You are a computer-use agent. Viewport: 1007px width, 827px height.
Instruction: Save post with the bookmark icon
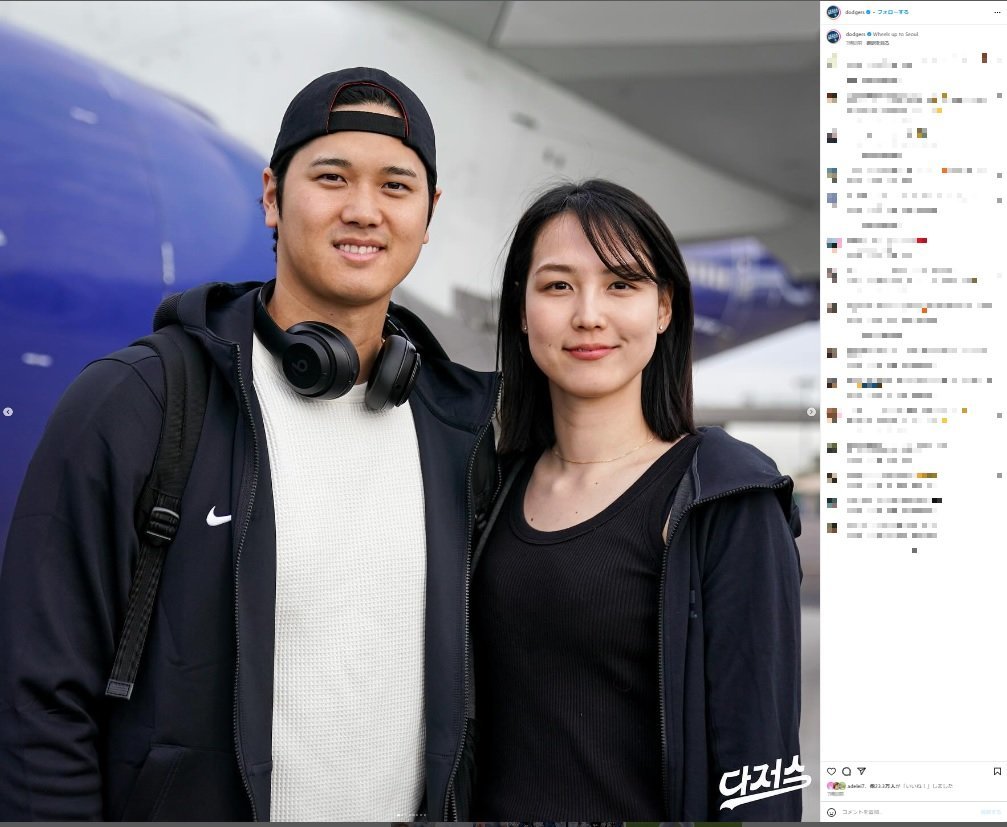(997, 771)
